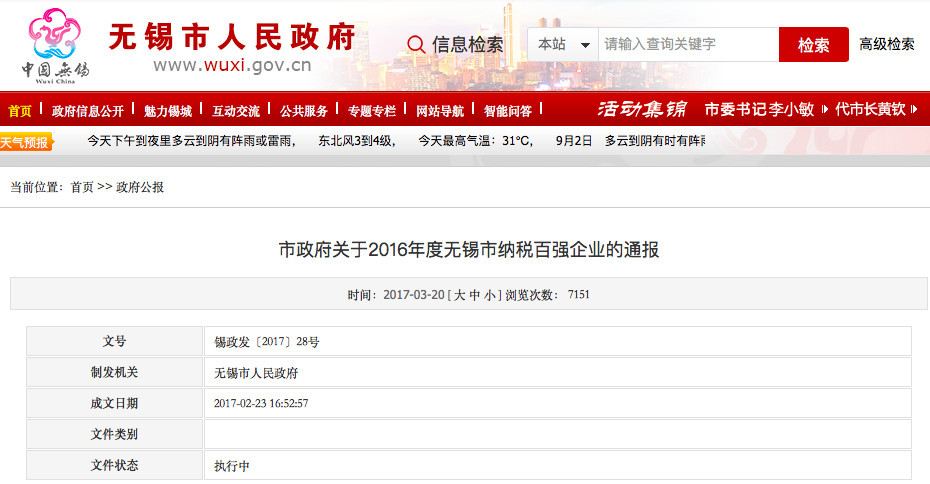The width and height of the screenshot is (930, 484).
Task: Open 高级检索 advanced search link
Action: [x=887, y=44]
